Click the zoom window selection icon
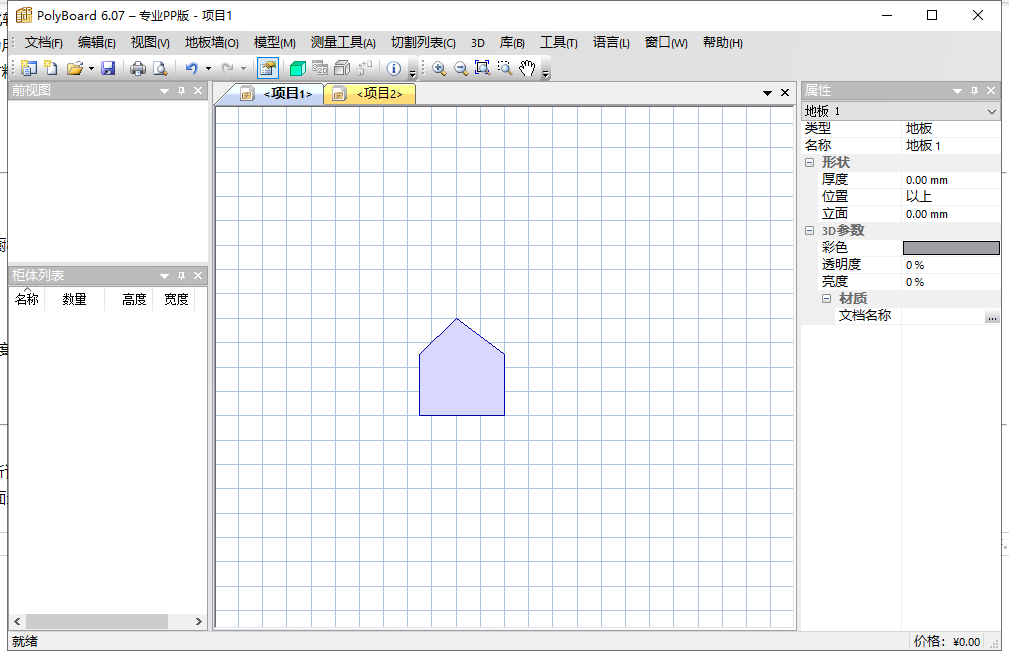The width and height of the screenshot is (1009, 658). 504,68
